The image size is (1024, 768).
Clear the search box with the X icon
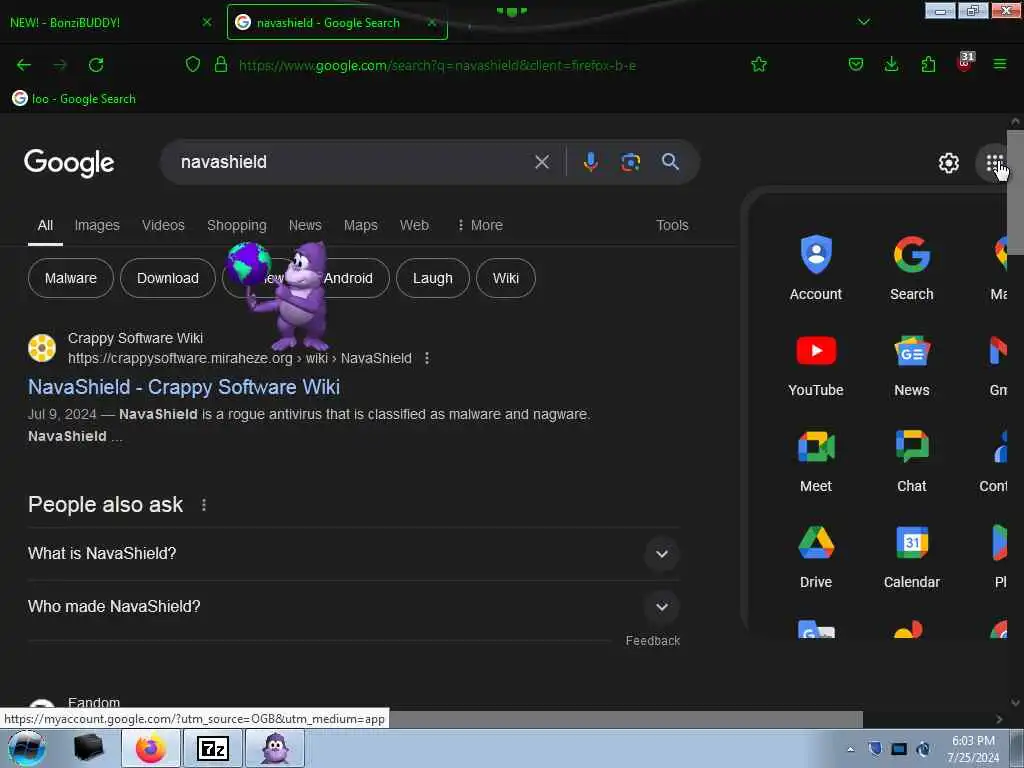[541, 162]
